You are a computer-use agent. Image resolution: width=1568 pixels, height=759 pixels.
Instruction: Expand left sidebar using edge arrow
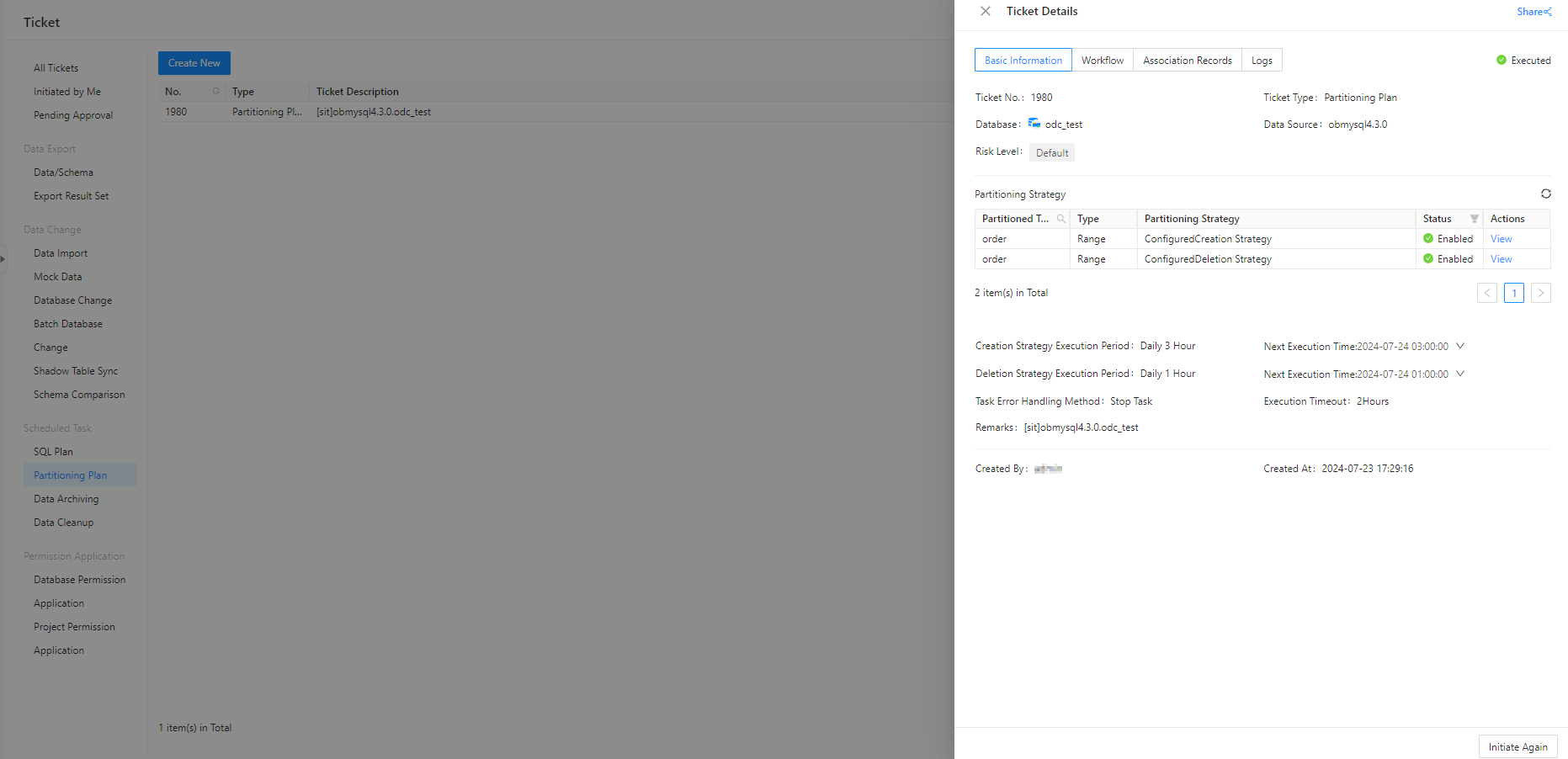3,259
